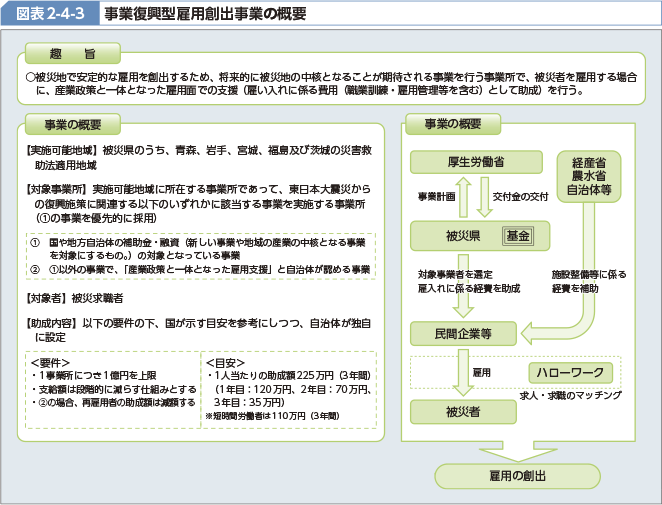Click the 民間企業等 box

[x=463, y=332]
